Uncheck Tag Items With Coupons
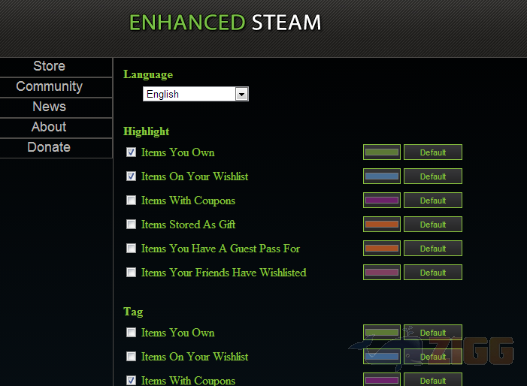 click(x=131, y=380)
